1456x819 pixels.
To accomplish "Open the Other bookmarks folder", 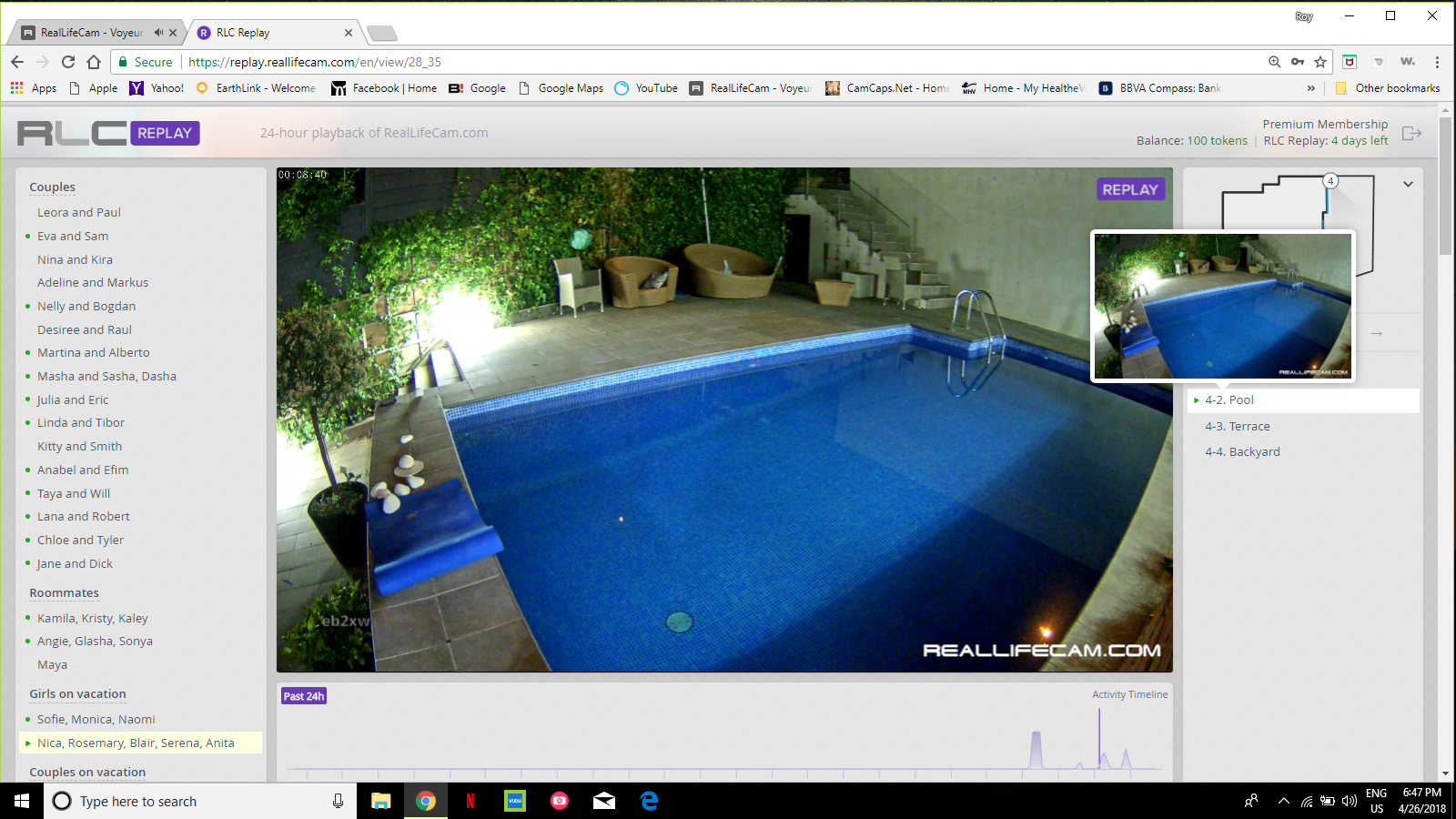I will point(1388,88).
